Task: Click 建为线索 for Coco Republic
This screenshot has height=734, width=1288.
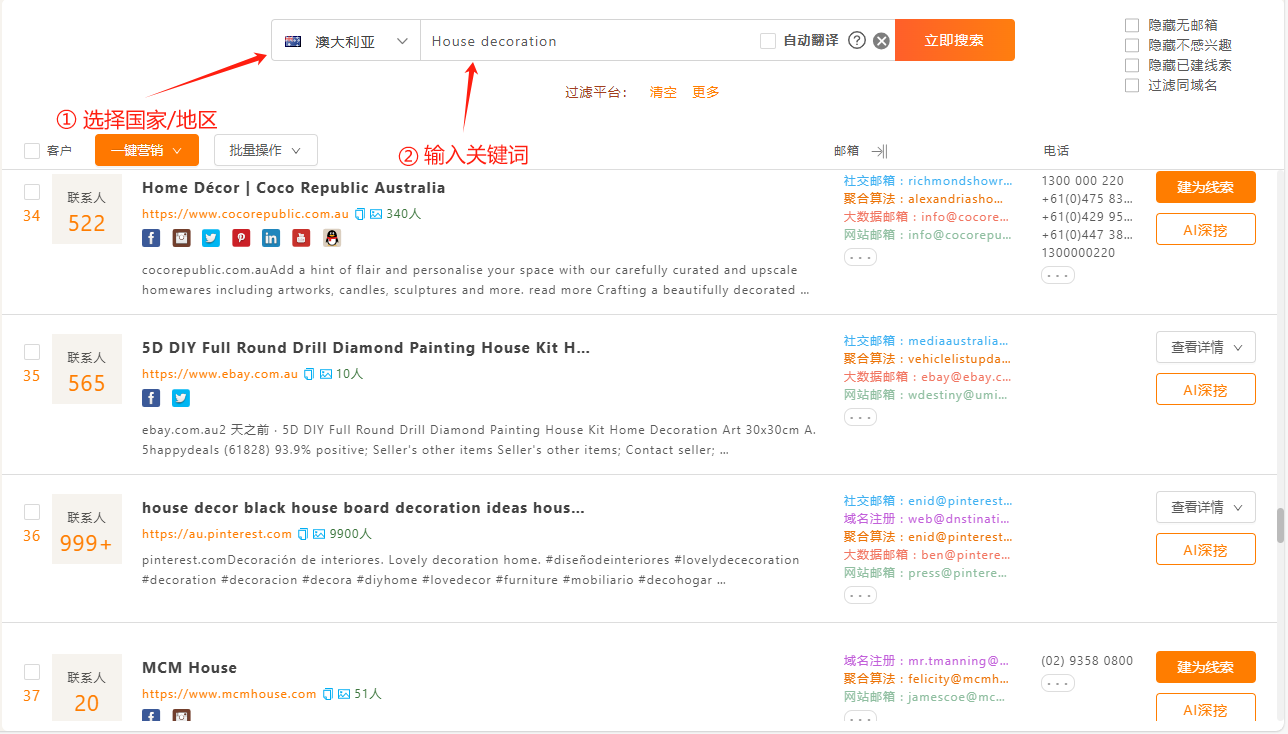Action: (1206, 187)
